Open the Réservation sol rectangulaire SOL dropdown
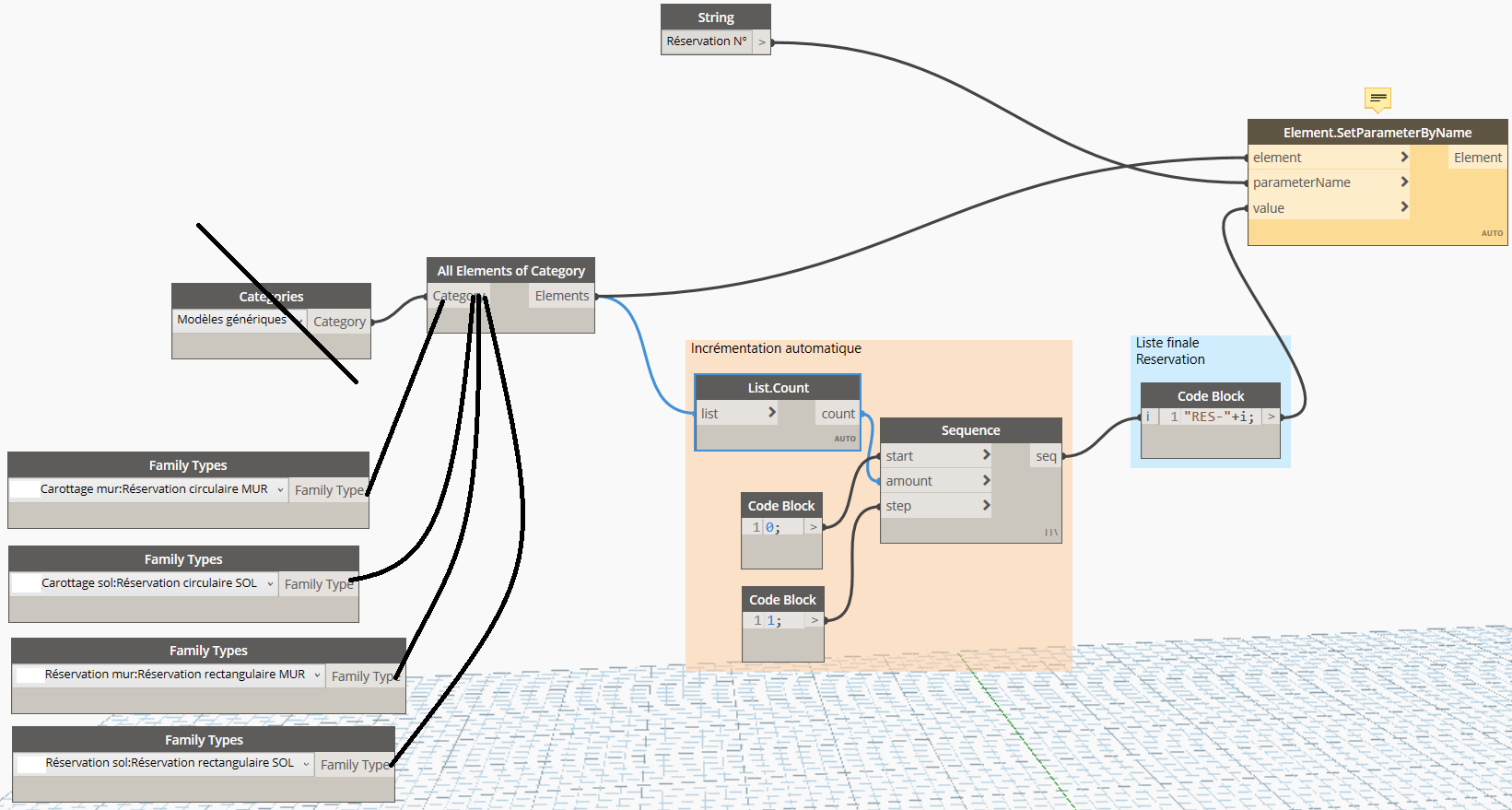Viewport: 1512px width, 810px height. [306, 763]
